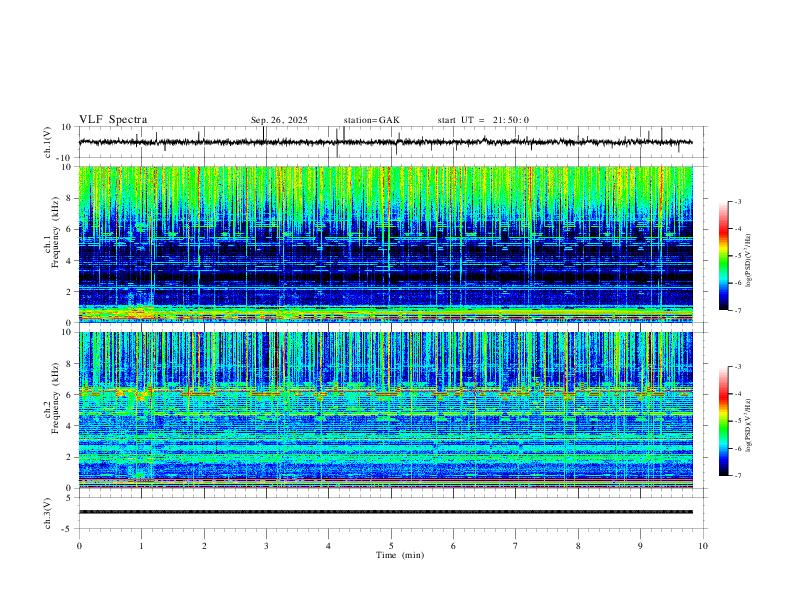Click the time axis tick label "6"
Image resolution: width=792 pixels, height=612 pixels.
[453, 546]
